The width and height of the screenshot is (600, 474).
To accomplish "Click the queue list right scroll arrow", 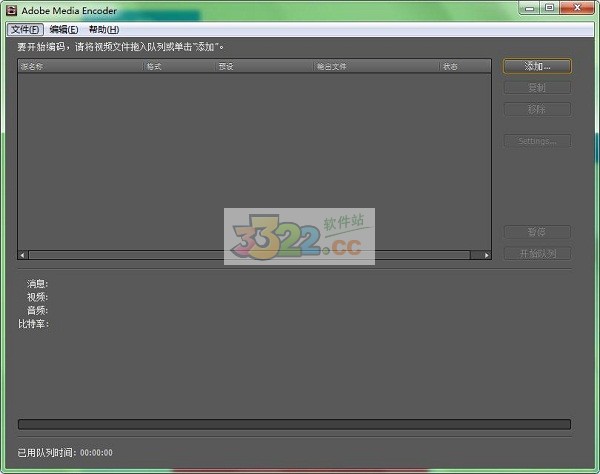I will [x=486, y=255].
